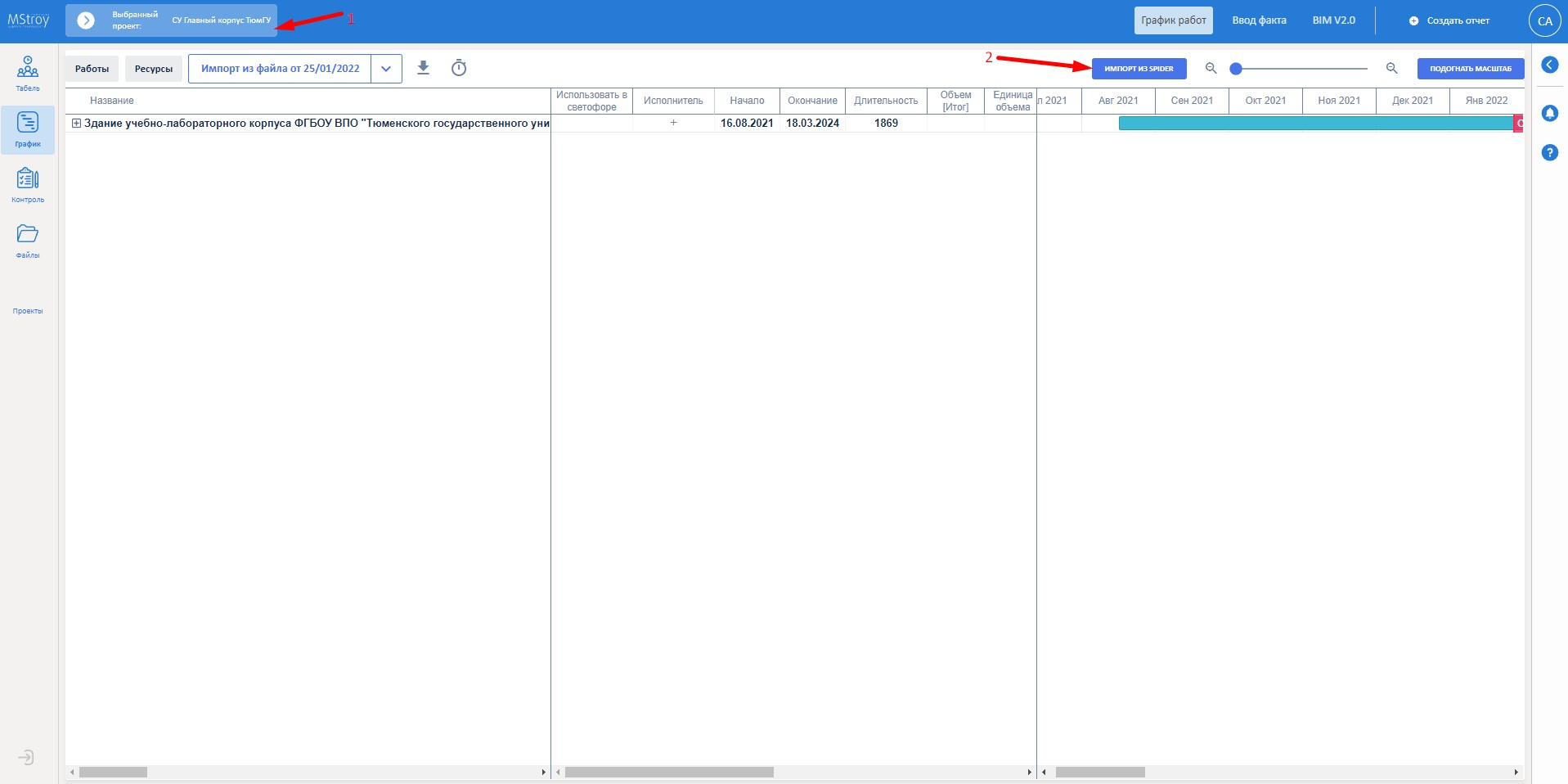Switch to BIM V2.0 tab
The height and width of the screenshot is (784, 1568).
point(1333,20)
